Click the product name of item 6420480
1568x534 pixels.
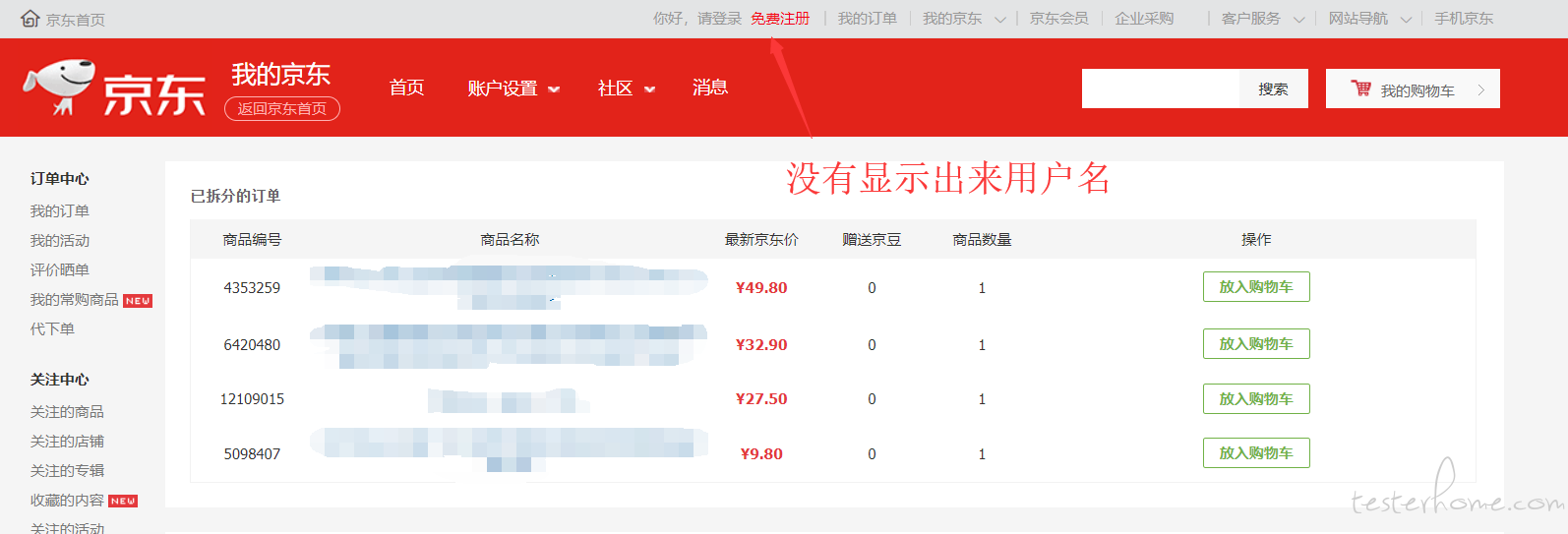click(509, 345)
